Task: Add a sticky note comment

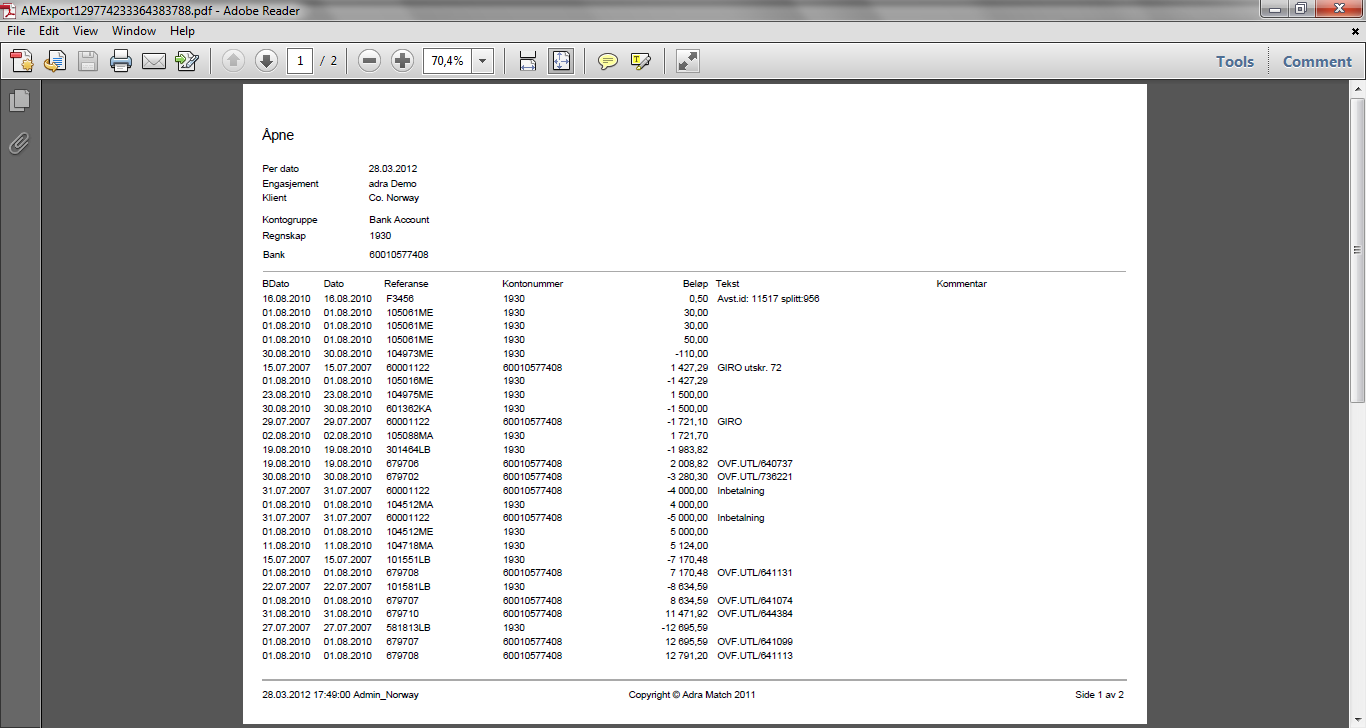Action: pos(608,61)
